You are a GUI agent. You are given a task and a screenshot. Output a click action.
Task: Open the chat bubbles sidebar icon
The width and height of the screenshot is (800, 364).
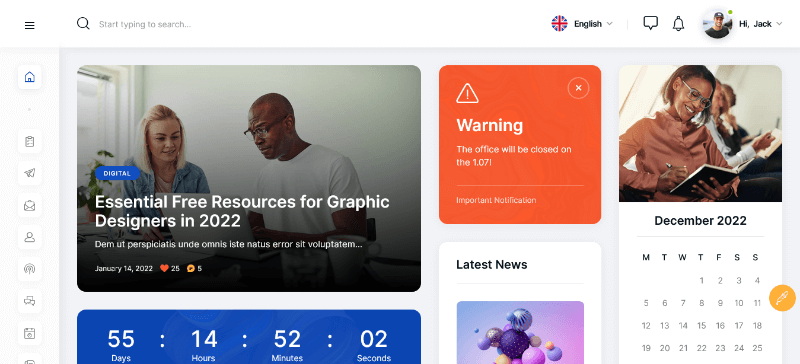click(30, 301)
